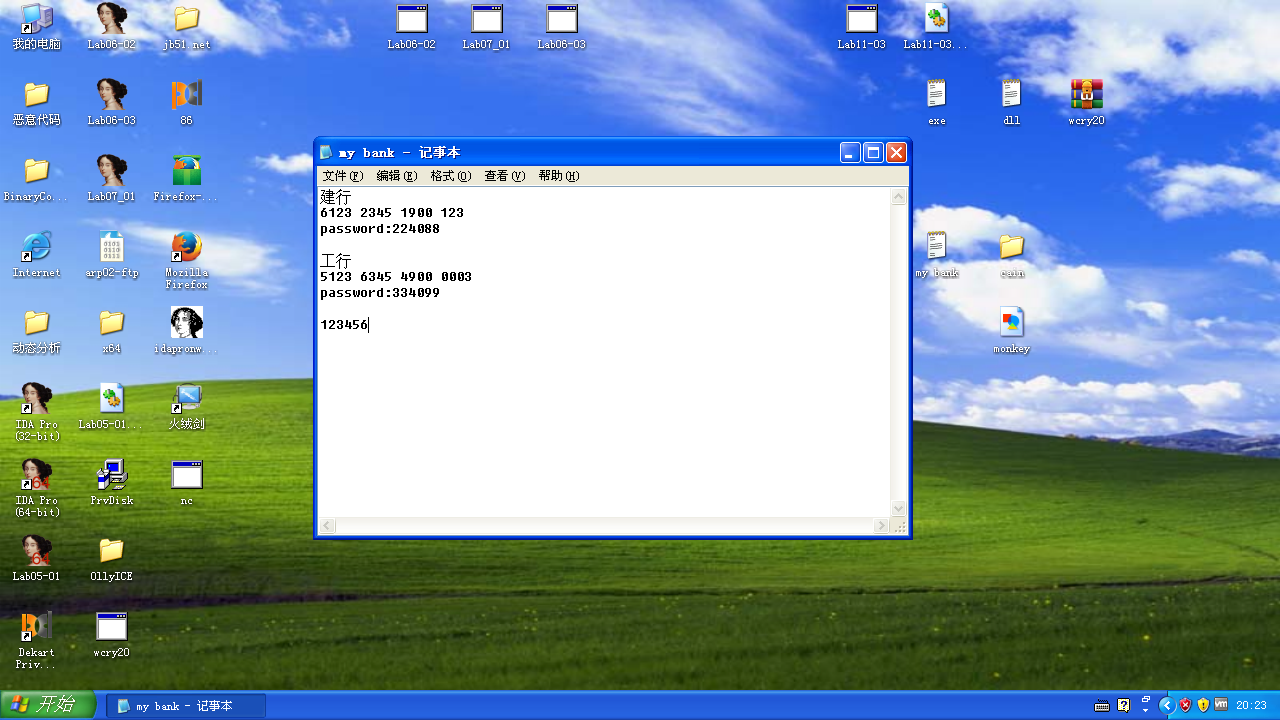Click the language bar help icon
Screen dimensions: 1280x720
(x=1124, y=706)
